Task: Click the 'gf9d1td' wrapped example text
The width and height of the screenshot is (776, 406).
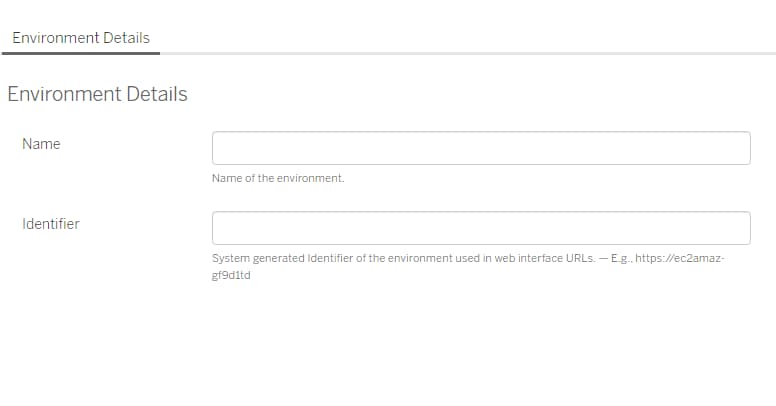Action: [231, 275]
